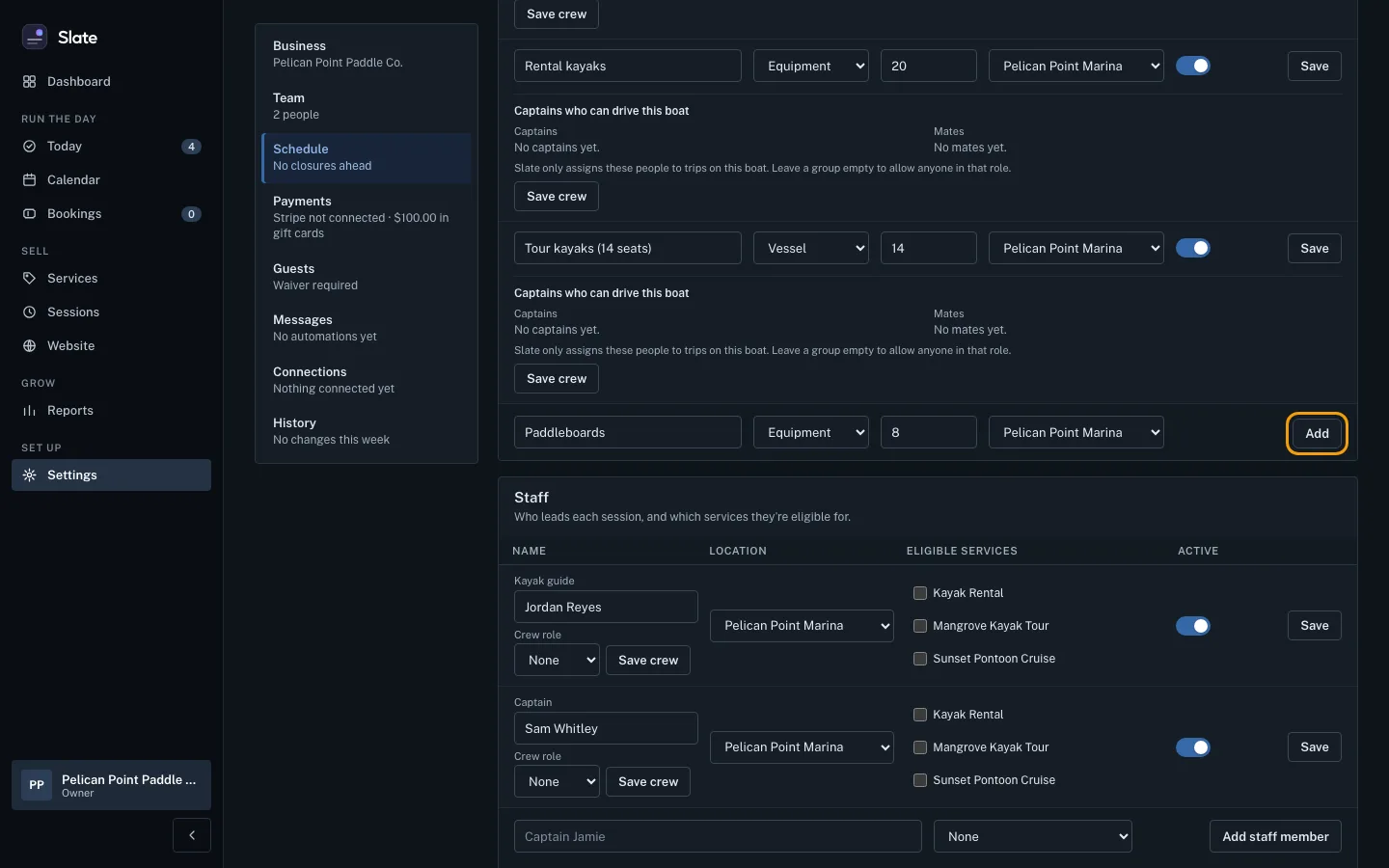1389x868 pixels.
Task: Click the Reports bar chart icon
Action: tap(29, 411)
